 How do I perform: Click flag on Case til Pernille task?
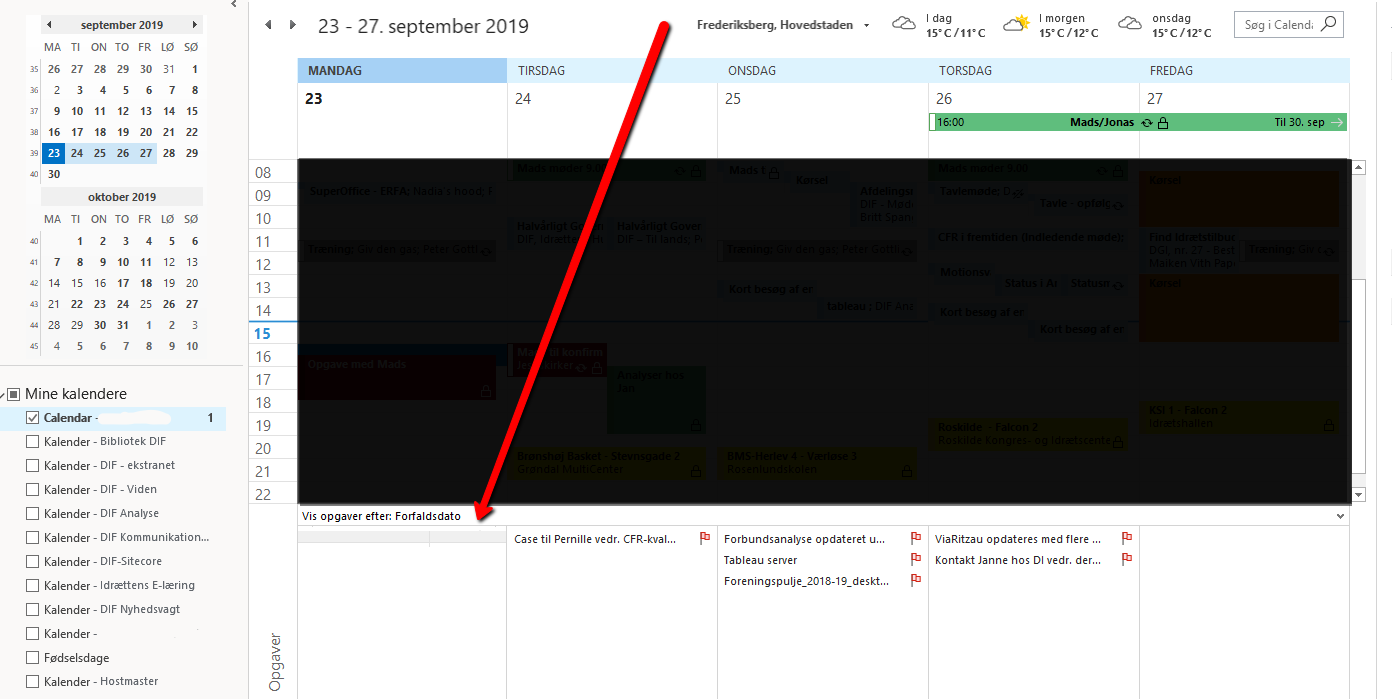[704, 539]
